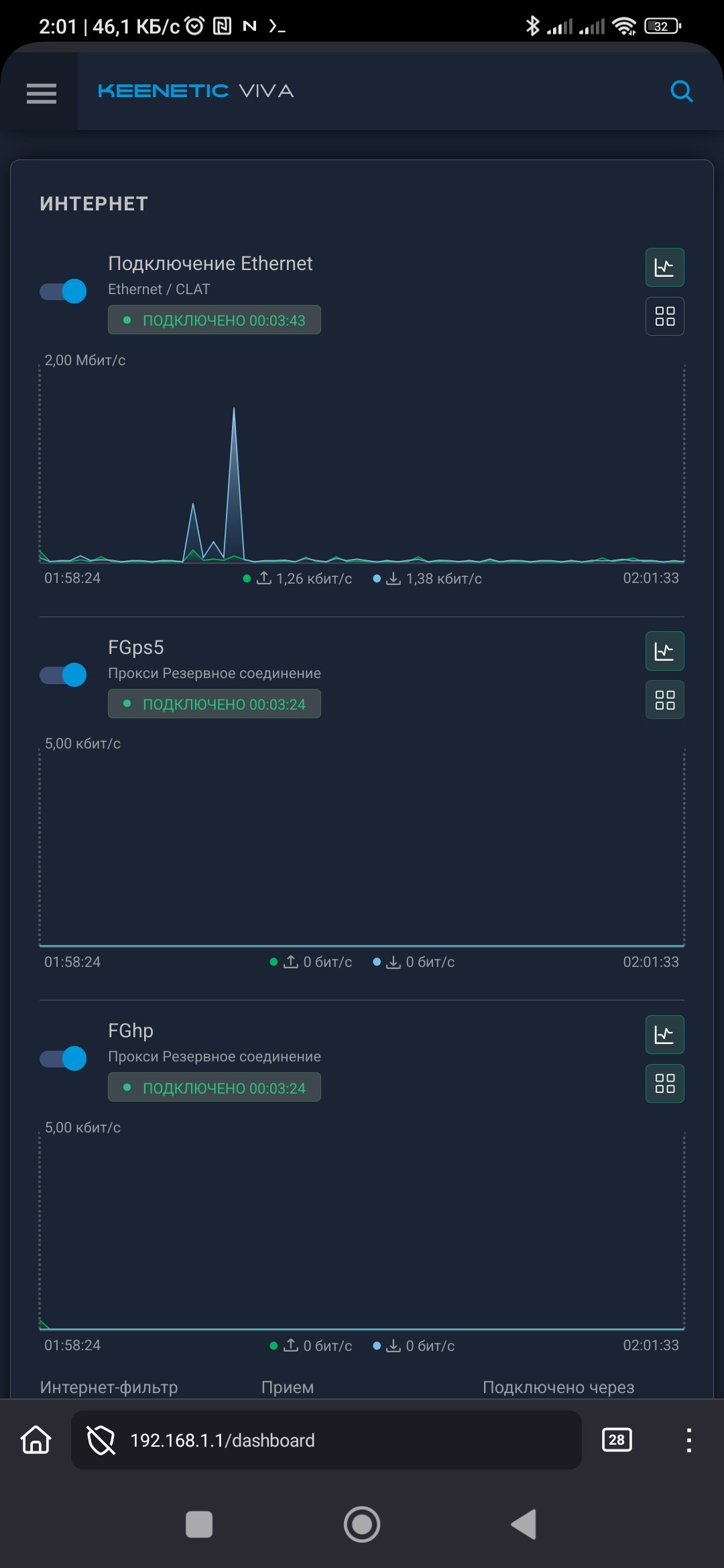Image resolution: width=724 pixels, height=1568 pixels.
Task: Open the browser three-dot overflow menu
Action: (688, 1440)
